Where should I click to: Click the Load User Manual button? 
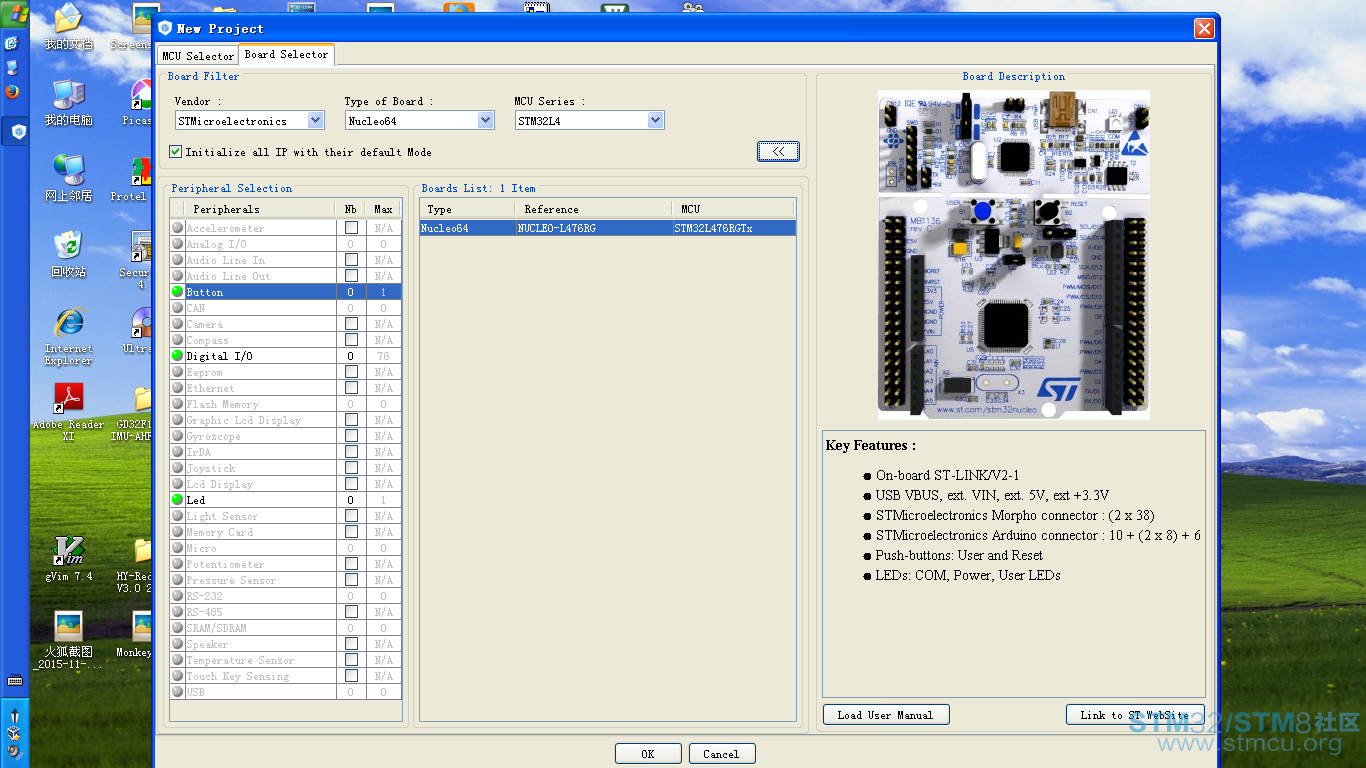886,715
